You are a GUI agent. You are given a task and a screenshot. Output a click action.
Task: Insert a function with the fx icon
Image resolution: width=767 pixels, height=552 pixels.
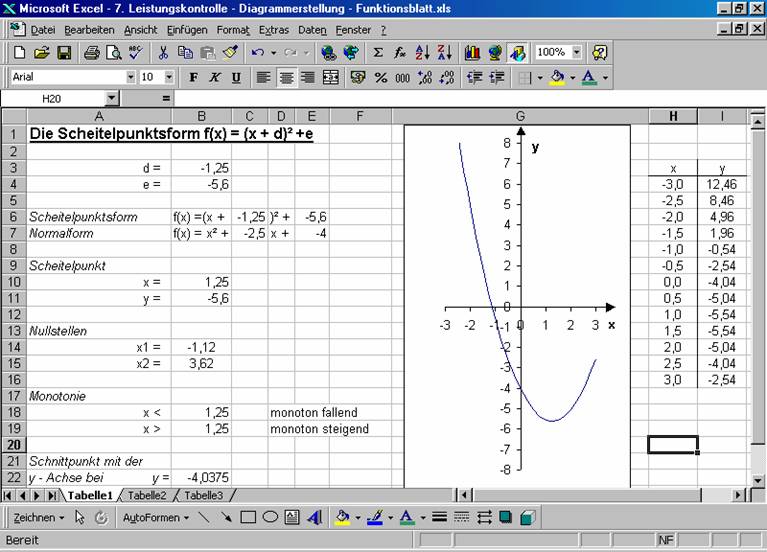tap(399, 52)
